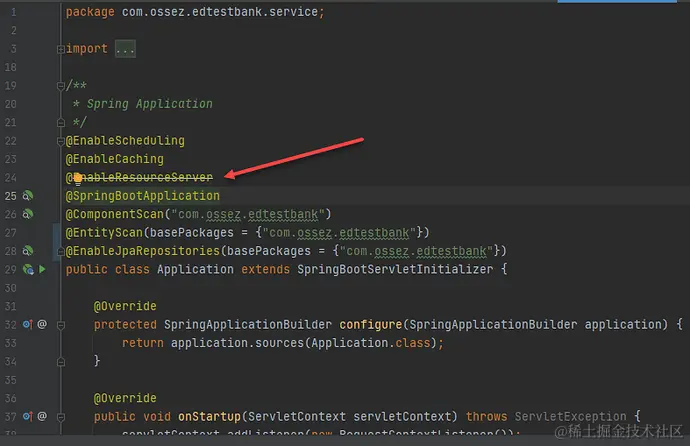The height and width of the screenshot is (446, 690).
Task: Click the fold end marker on line 21
Action: point(61,123)
